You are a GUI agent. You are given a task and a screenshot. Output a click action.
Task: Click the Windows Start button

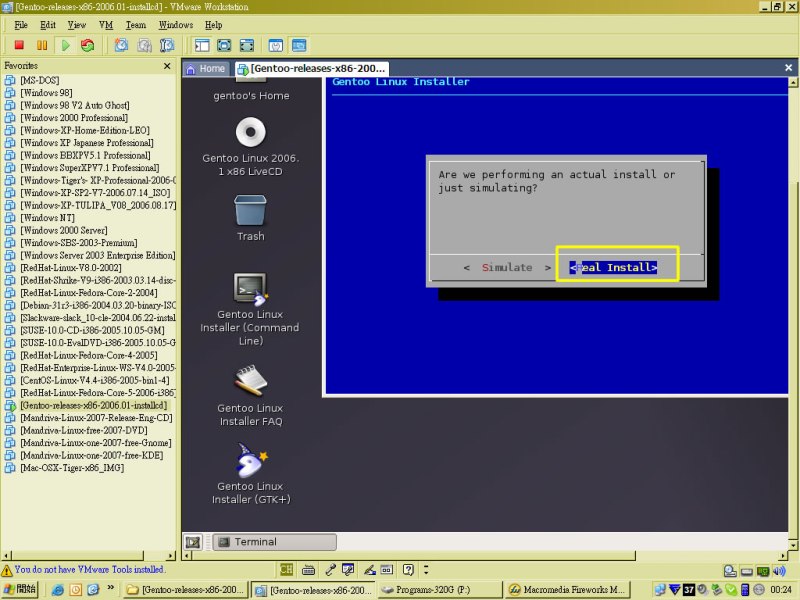pyautogui.click(x=20, y=590)
